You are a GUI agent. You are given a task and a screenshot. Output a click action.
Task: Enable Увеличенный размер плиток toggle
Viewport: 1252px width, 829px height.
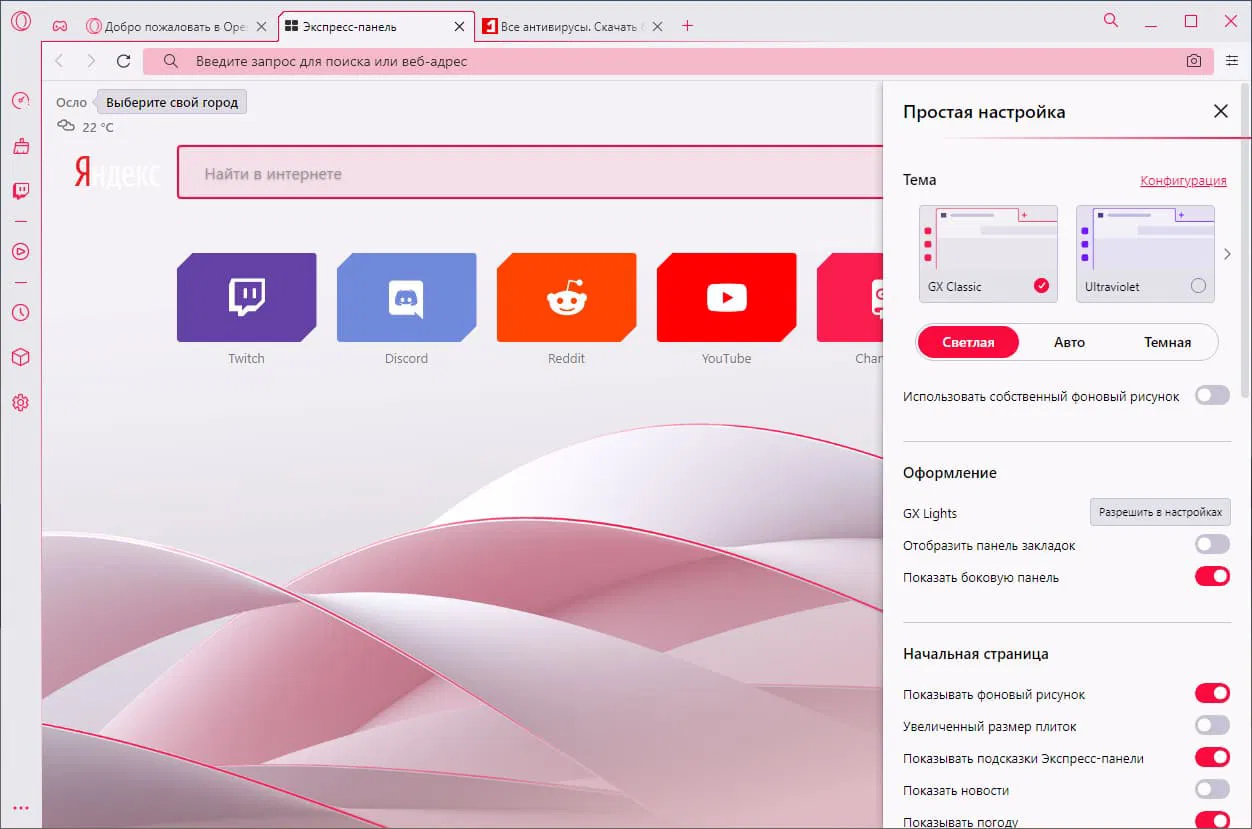tap(1212, 726)
